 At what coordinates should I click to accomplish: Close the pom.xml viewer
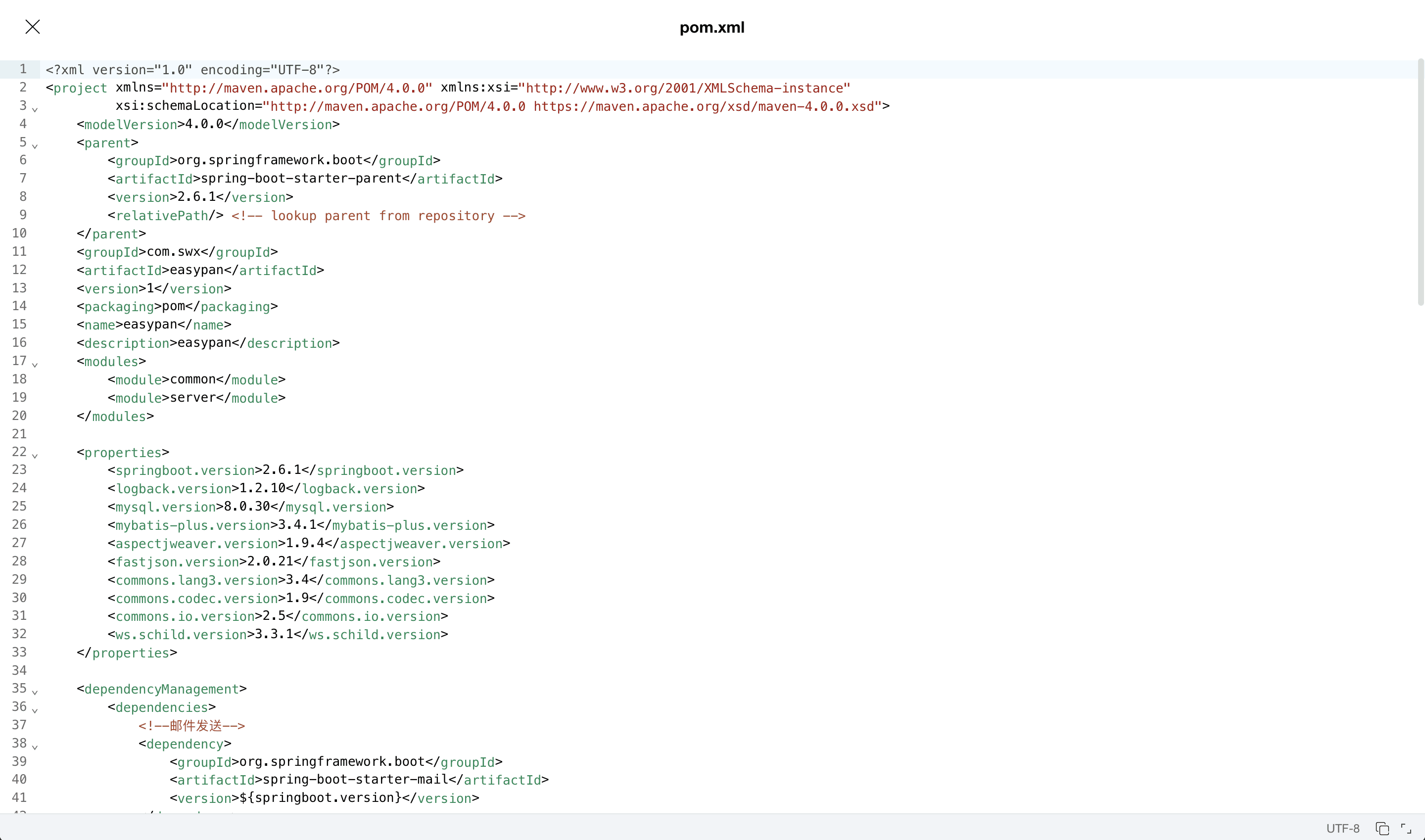[32, 27]
